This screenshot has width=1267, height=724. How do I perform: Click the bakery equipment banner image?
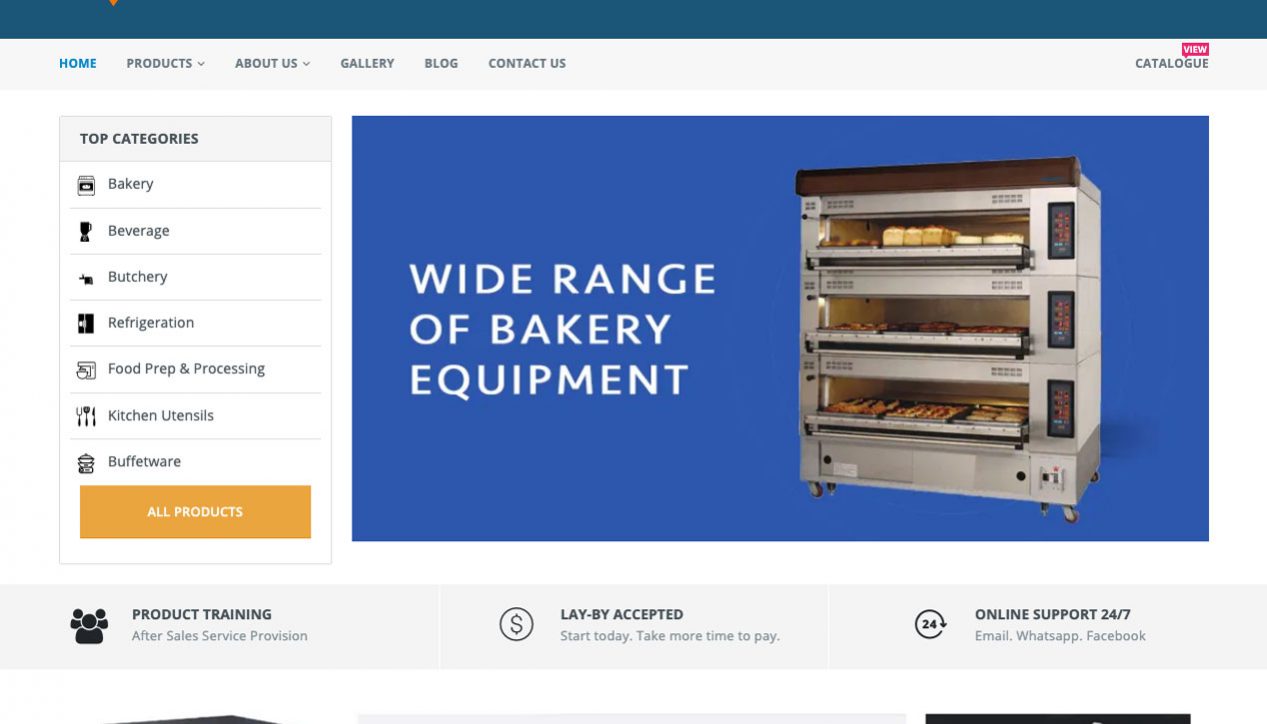(780, 328)
